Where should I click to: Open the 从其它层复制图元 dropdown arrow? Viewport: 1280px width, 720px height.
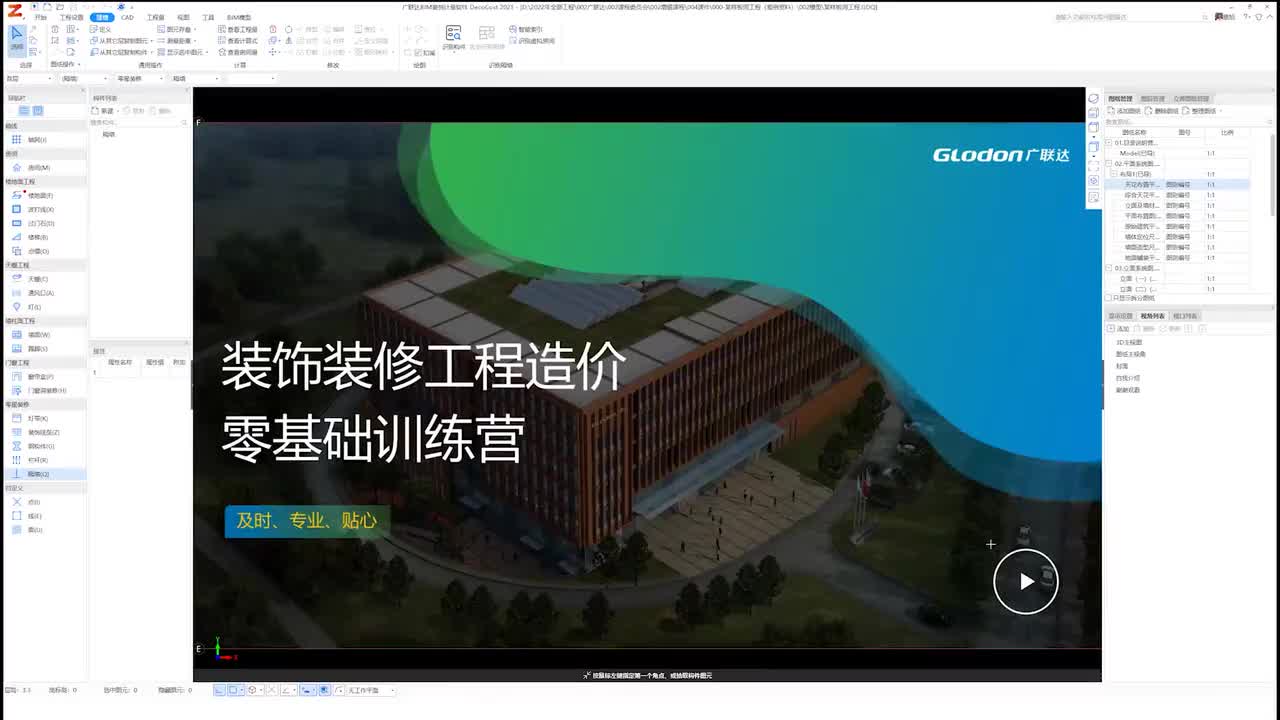[x=151, y=41]
